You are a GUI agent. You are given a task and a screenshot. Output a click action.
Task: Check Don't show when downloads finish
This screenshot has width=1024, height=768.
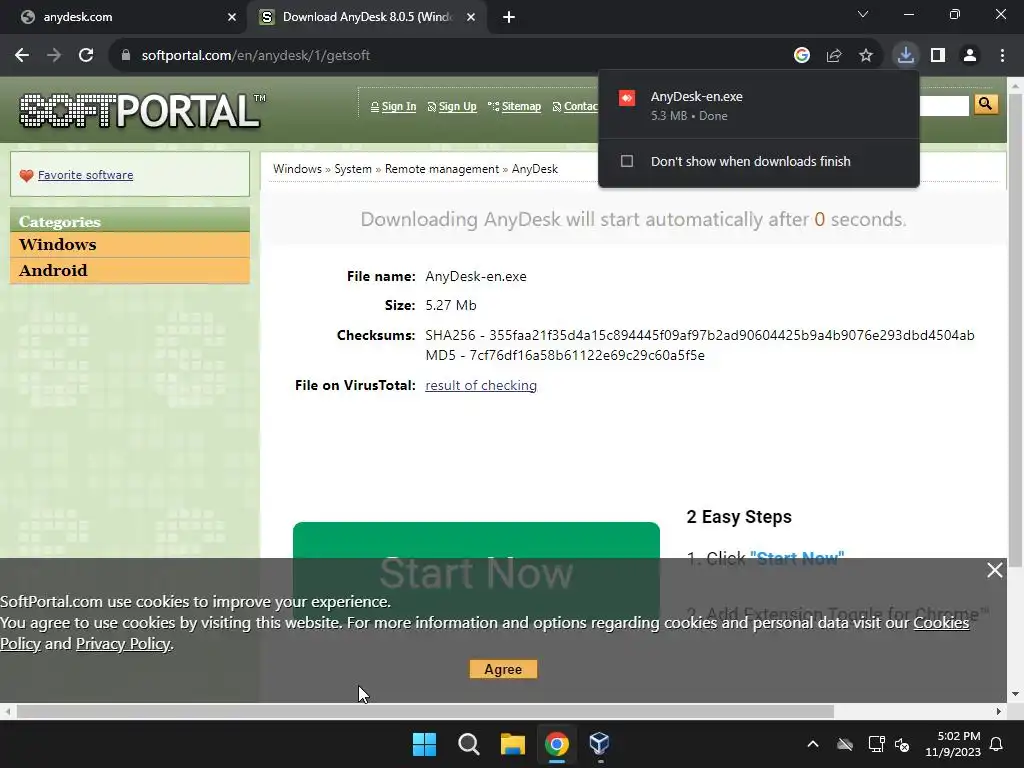coord(627,161)
